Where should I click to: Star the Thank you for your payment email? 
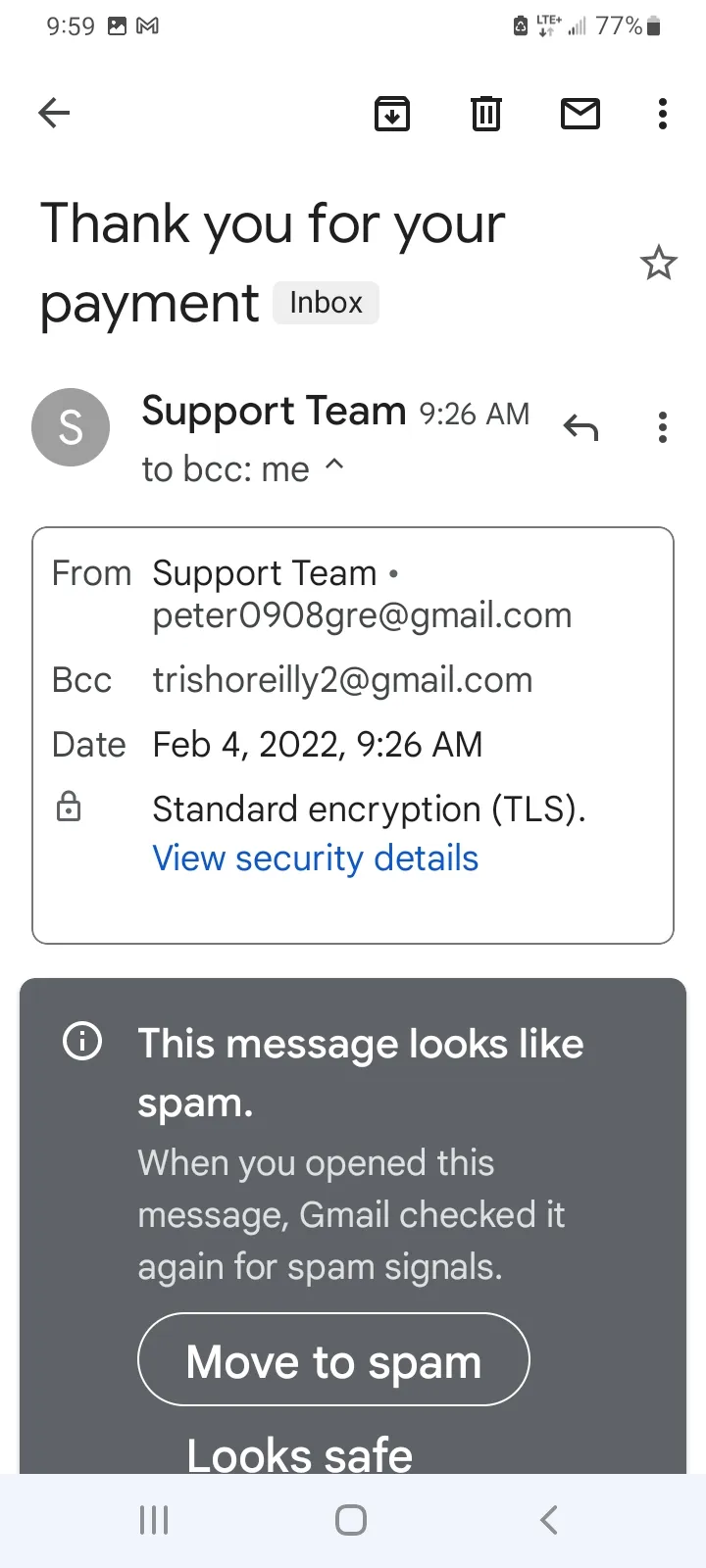point(658,263)
